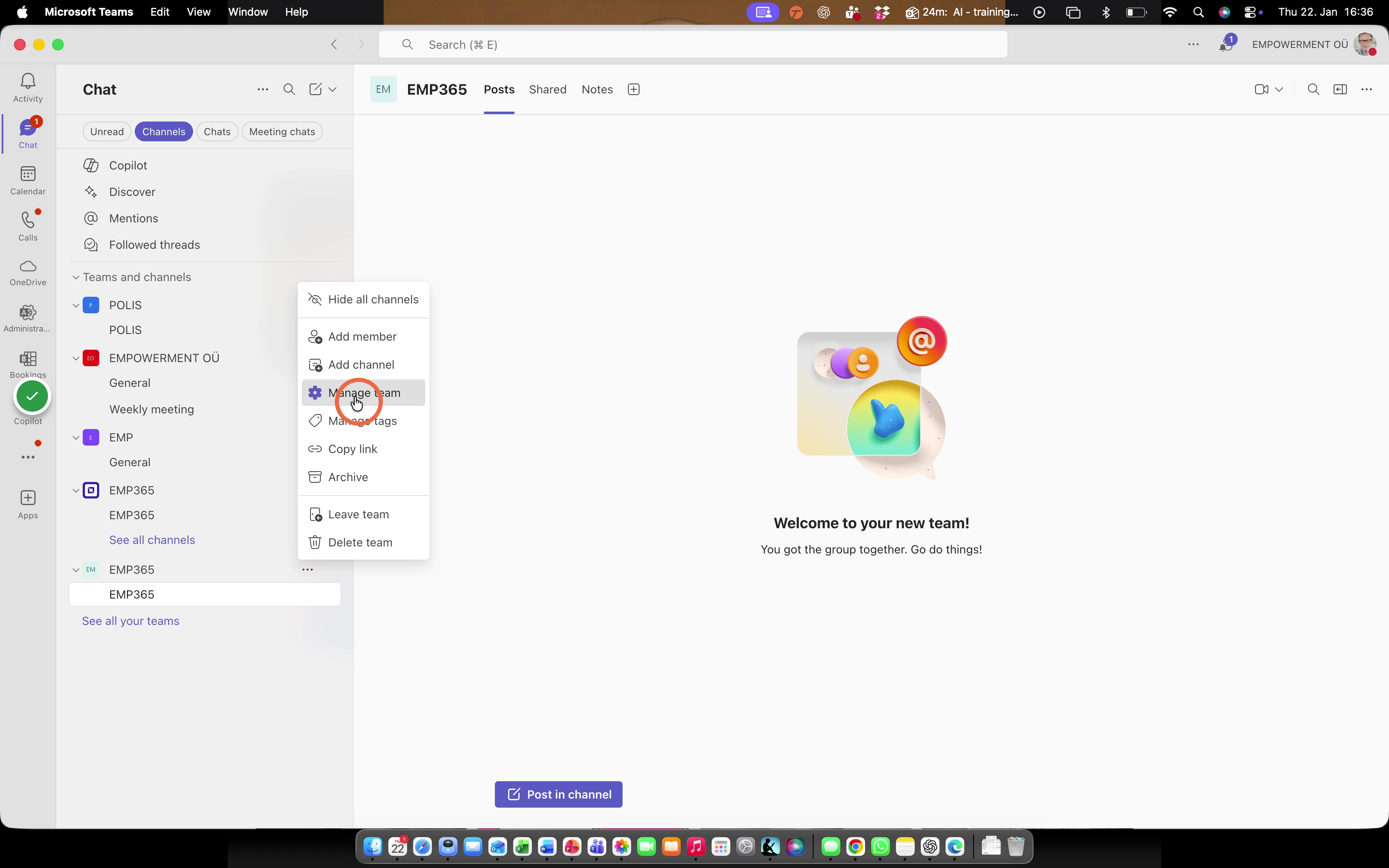Toggle the Chats filter pill
1389x868 pixels.
tap(217, 131)
